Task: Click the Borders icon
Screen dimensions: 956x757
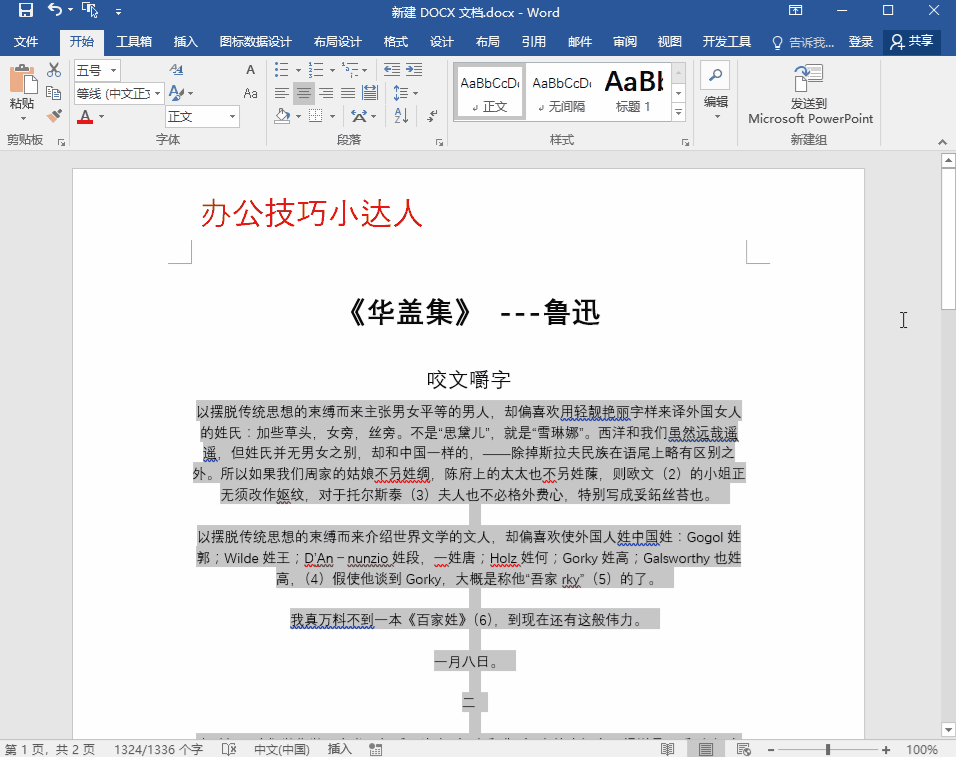Action: [x=316, y=116]
